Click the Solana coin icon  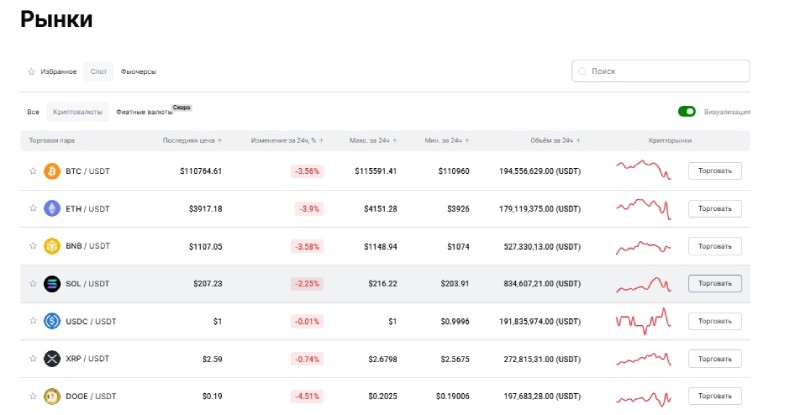tap(52, 283)
